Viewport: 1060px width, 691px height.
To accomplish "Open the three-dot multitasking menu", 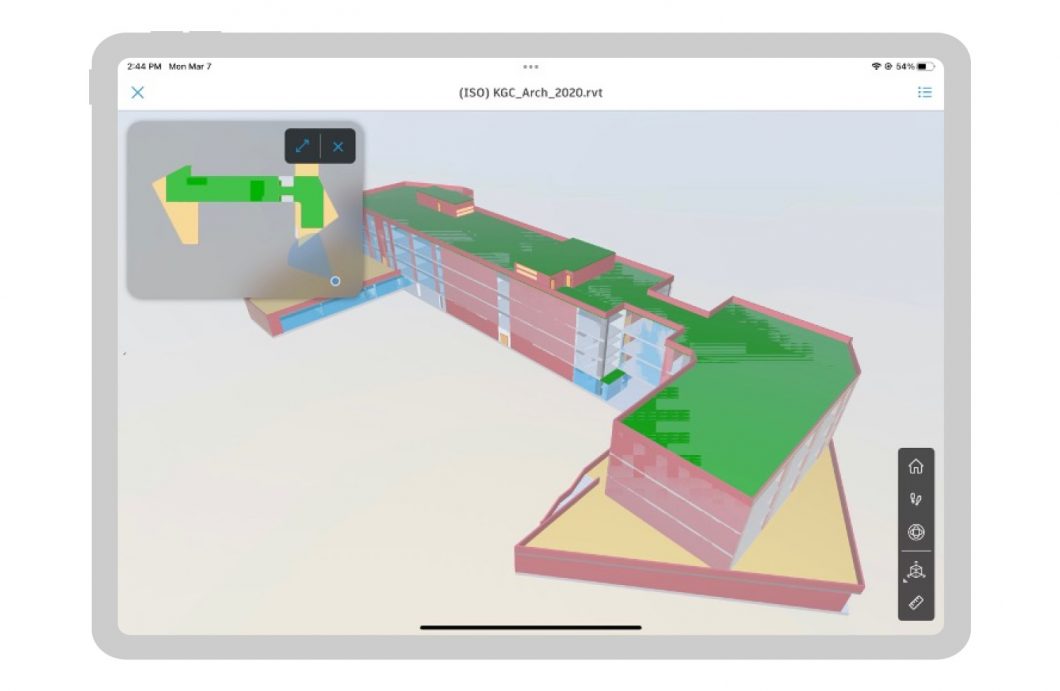I will tap(531, 67).
